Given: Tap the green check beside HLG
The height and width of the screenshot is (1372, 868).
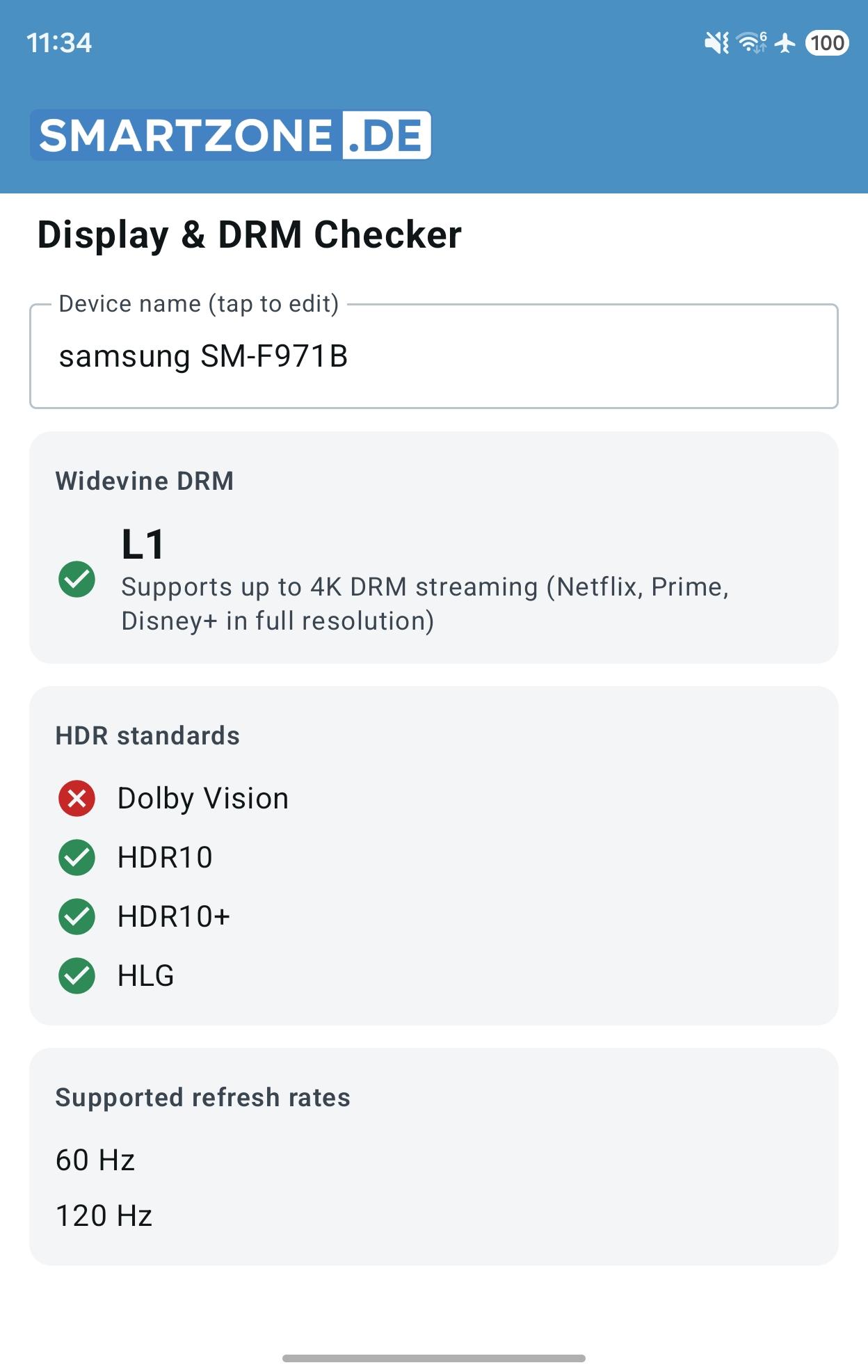Looking at the screenshot, I should 77,975.
